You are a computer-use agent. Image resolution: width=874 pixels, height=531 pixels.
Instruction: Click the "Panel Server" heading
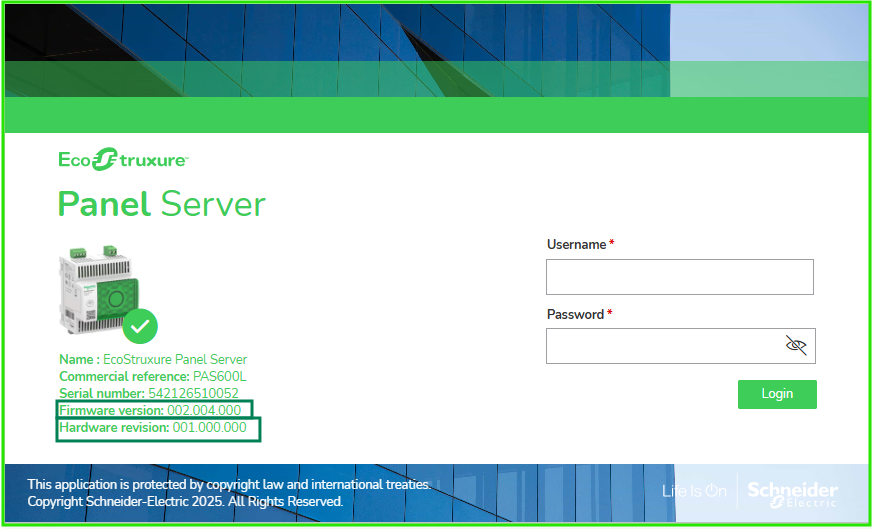pyautogui.click(x=162, y=204)
